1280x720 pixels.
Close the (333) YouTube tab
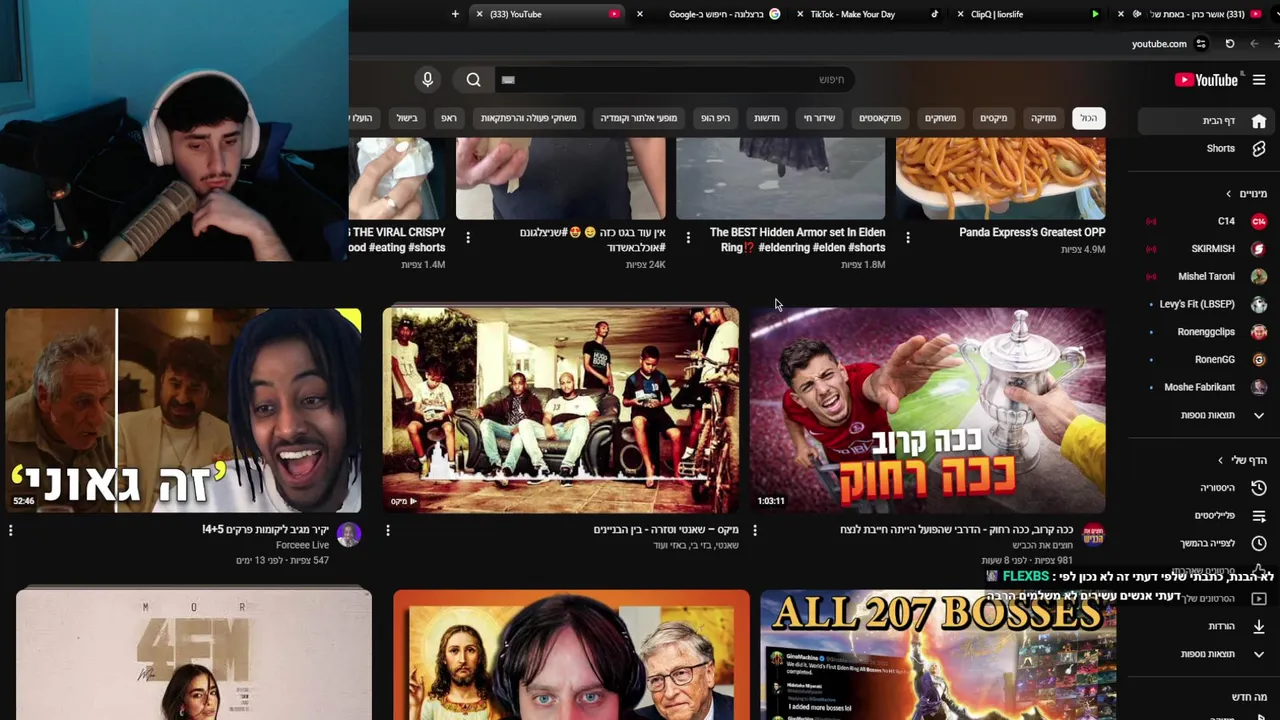pyautogui.click(x=480, y=14)
